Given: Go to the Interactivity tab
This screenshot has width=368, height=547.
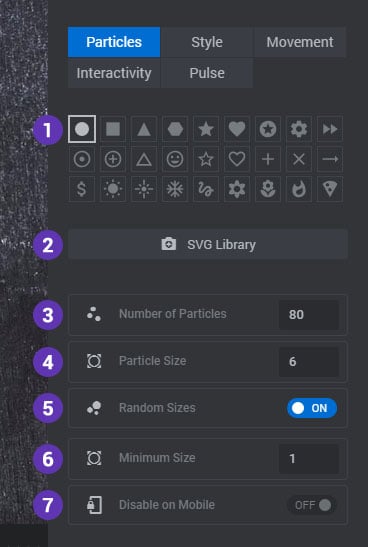Looking at the screenshot, I should [x=114, y=73].
